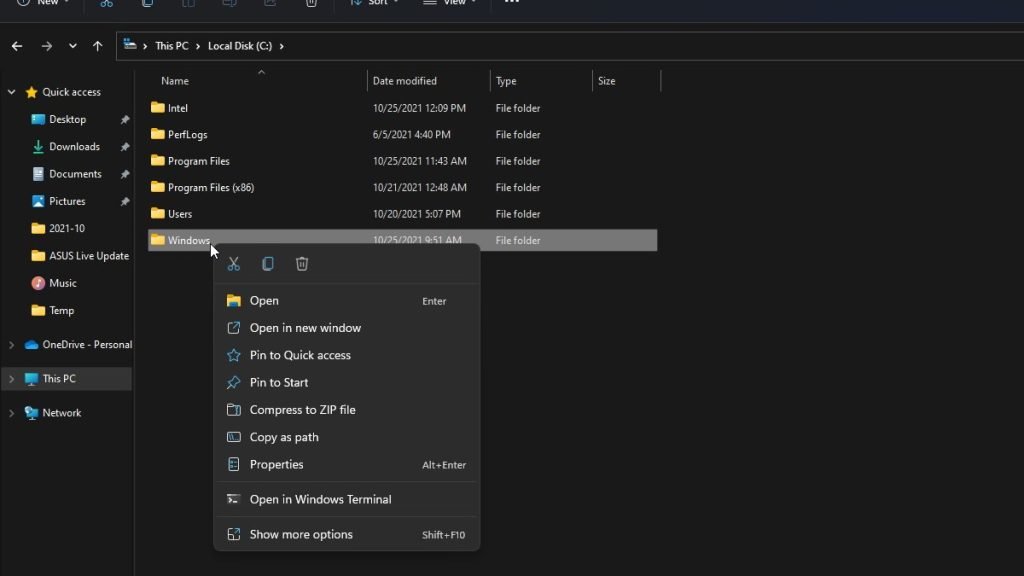
Task: Open the Intel folder icon
Action: coord(157,108)
